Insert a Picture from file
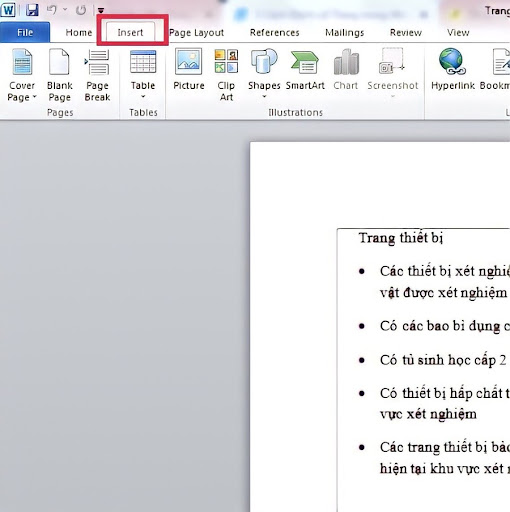The height and width of the screenshot is (512, 510). [189, 69]
